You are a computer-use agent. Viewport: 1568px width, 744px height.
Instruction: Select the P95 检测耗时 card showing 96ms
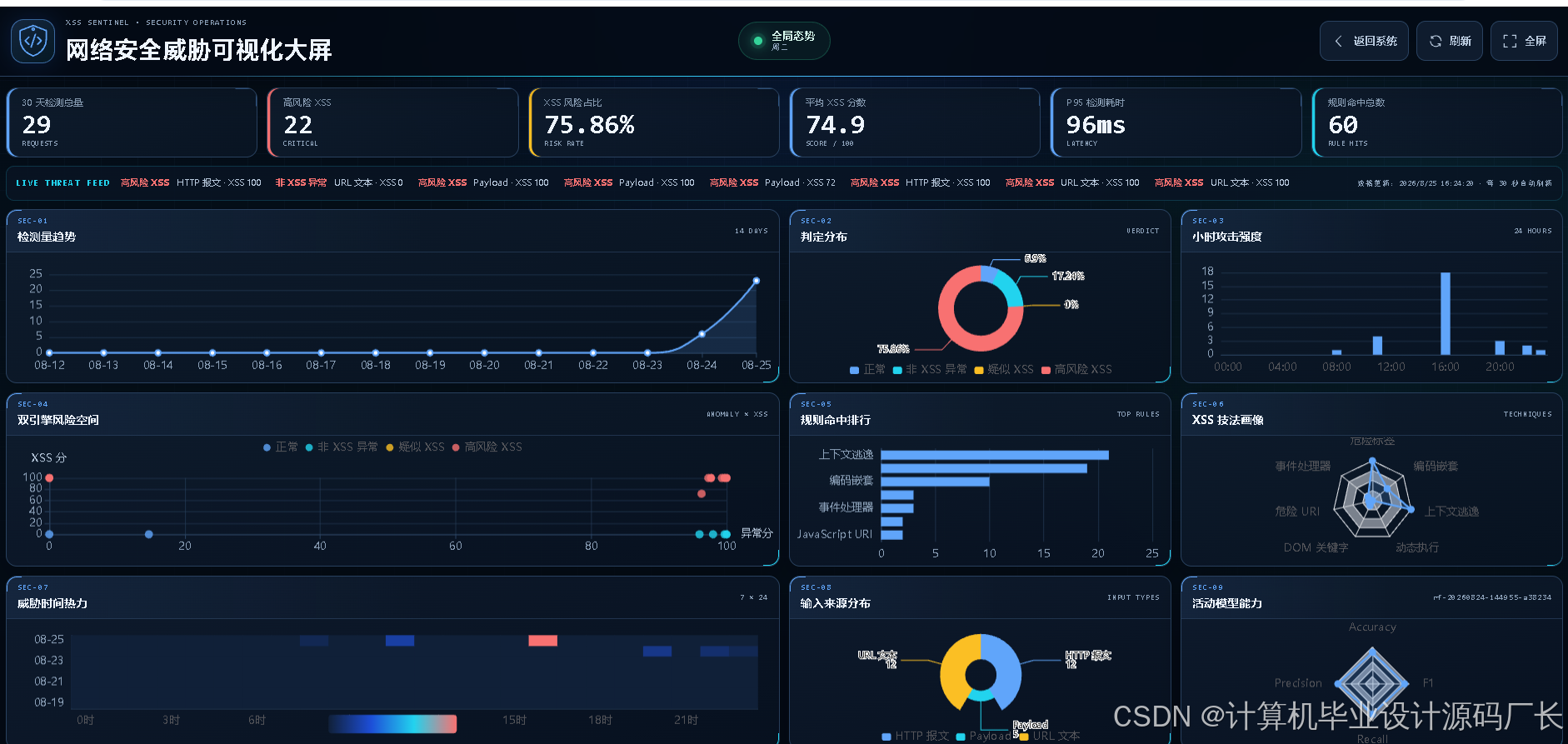(1176, 122)
